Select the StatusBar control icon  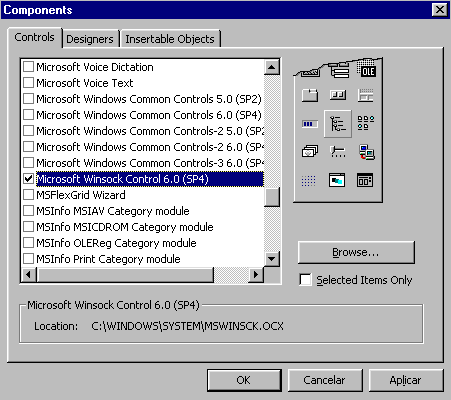pyautogui.click(x=366, y=95)
